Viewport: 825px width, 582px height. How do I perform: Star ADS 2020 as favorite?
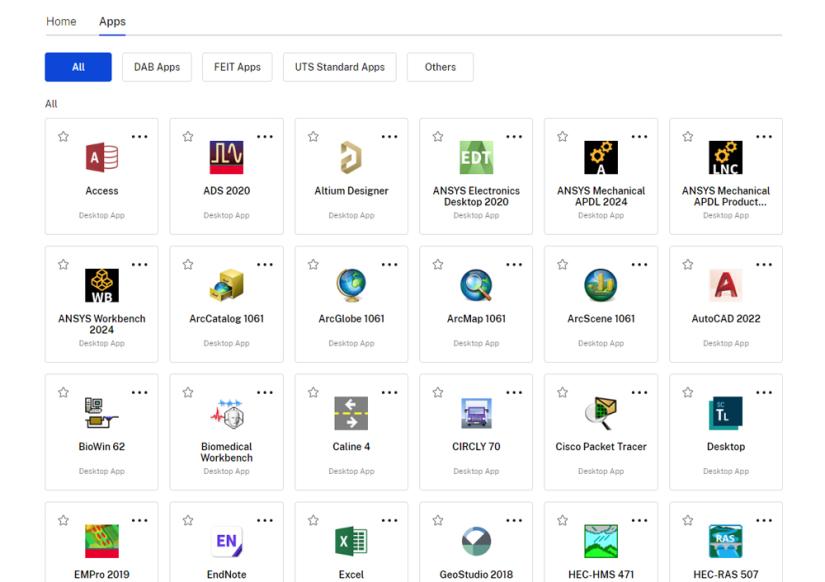pos(188,136)
